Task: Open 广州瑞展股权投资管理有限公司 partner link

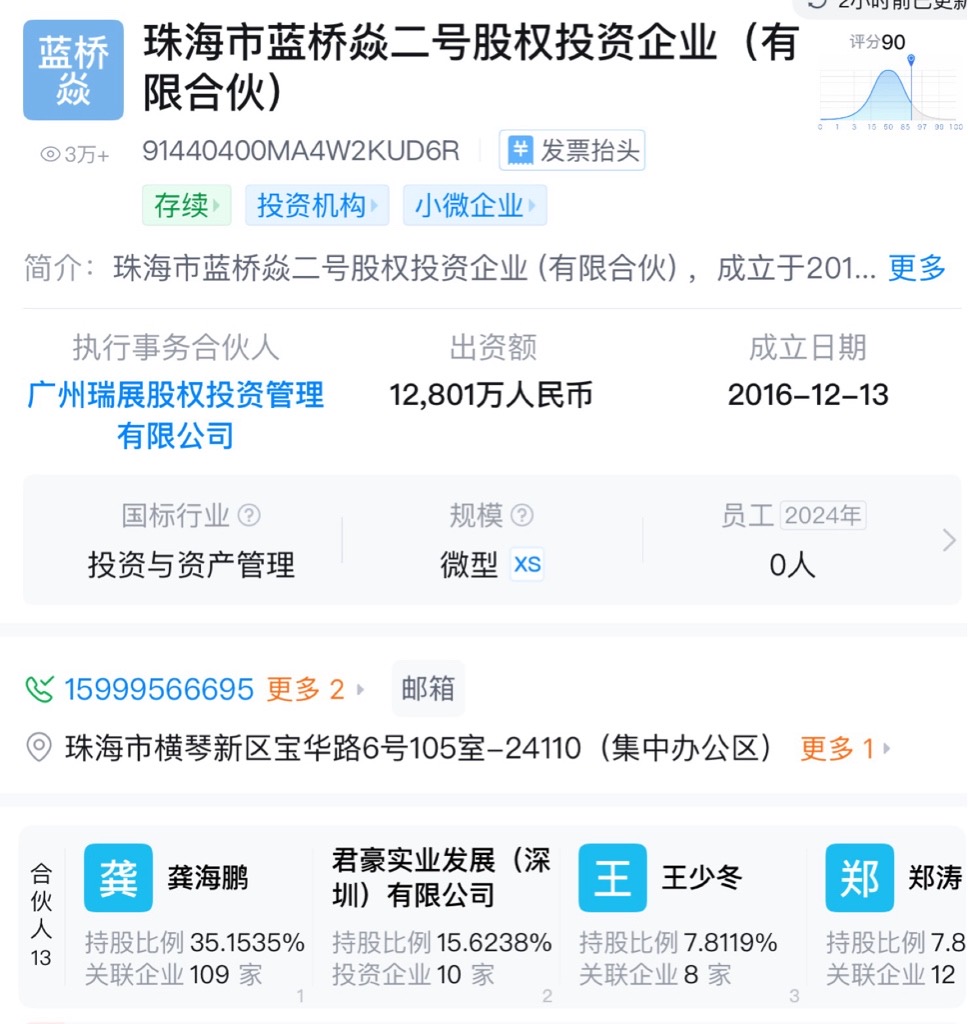Action: click(175, 415)
